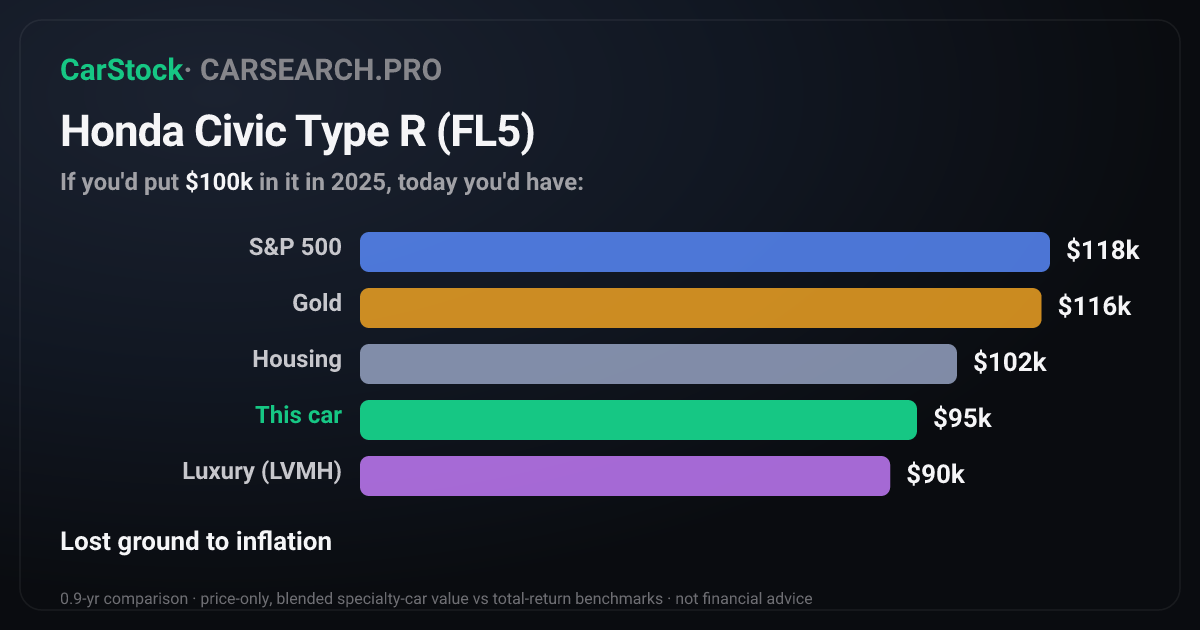The height and width of the screenshot is (630, 1200).
Task: Click the $90k value
Action: pyautogui.click(x=935, y=474)
